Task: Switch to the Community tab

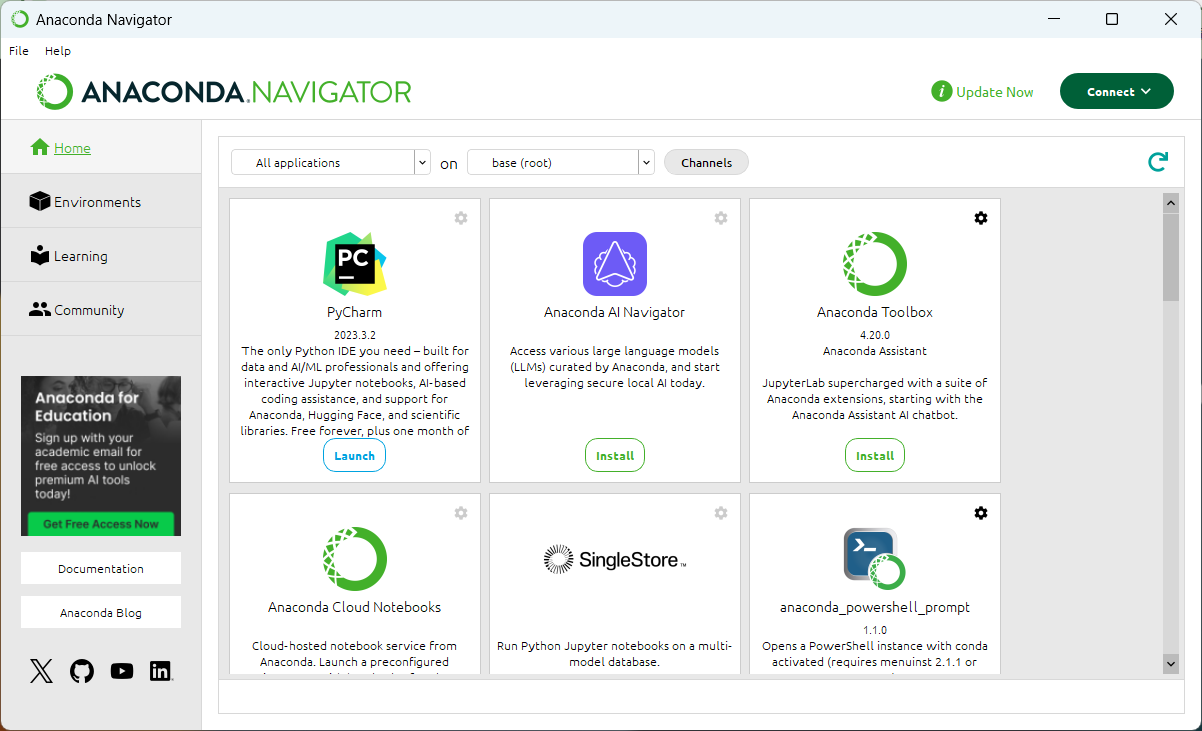Action: coord(101,310)
